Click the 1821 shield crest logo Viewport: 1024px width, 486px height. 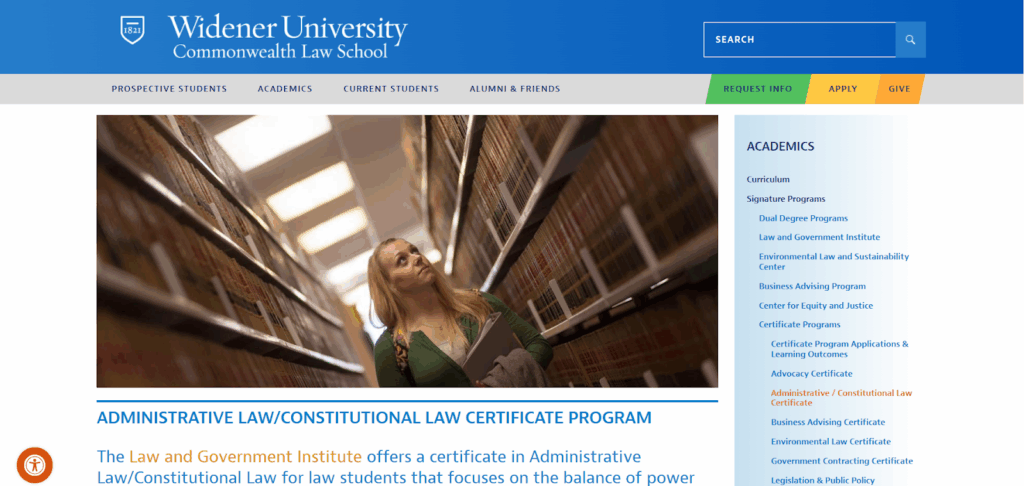133,30
